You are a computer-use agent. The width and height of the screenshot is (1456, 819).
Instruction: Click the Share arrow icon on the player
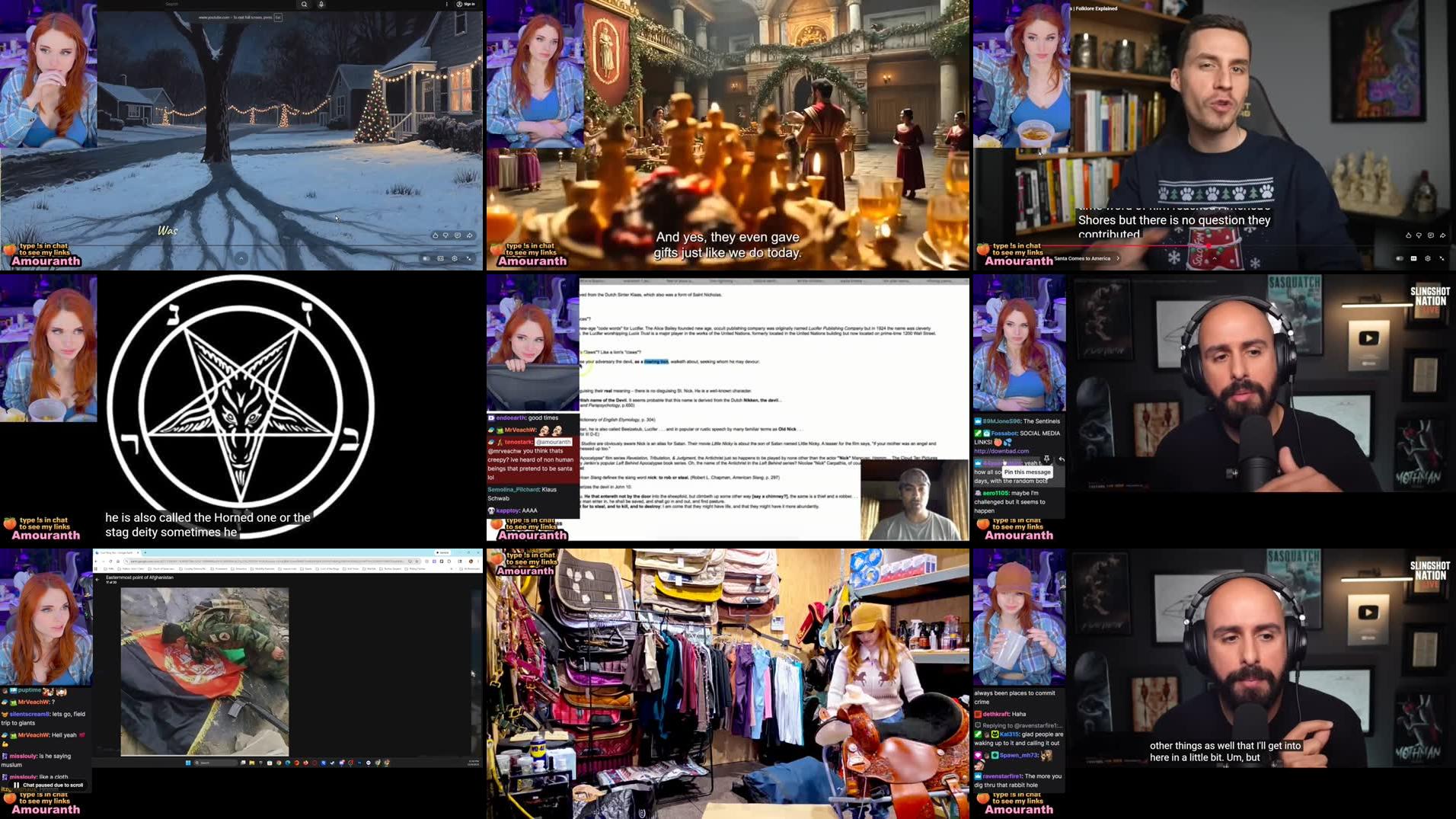[468, 235]
